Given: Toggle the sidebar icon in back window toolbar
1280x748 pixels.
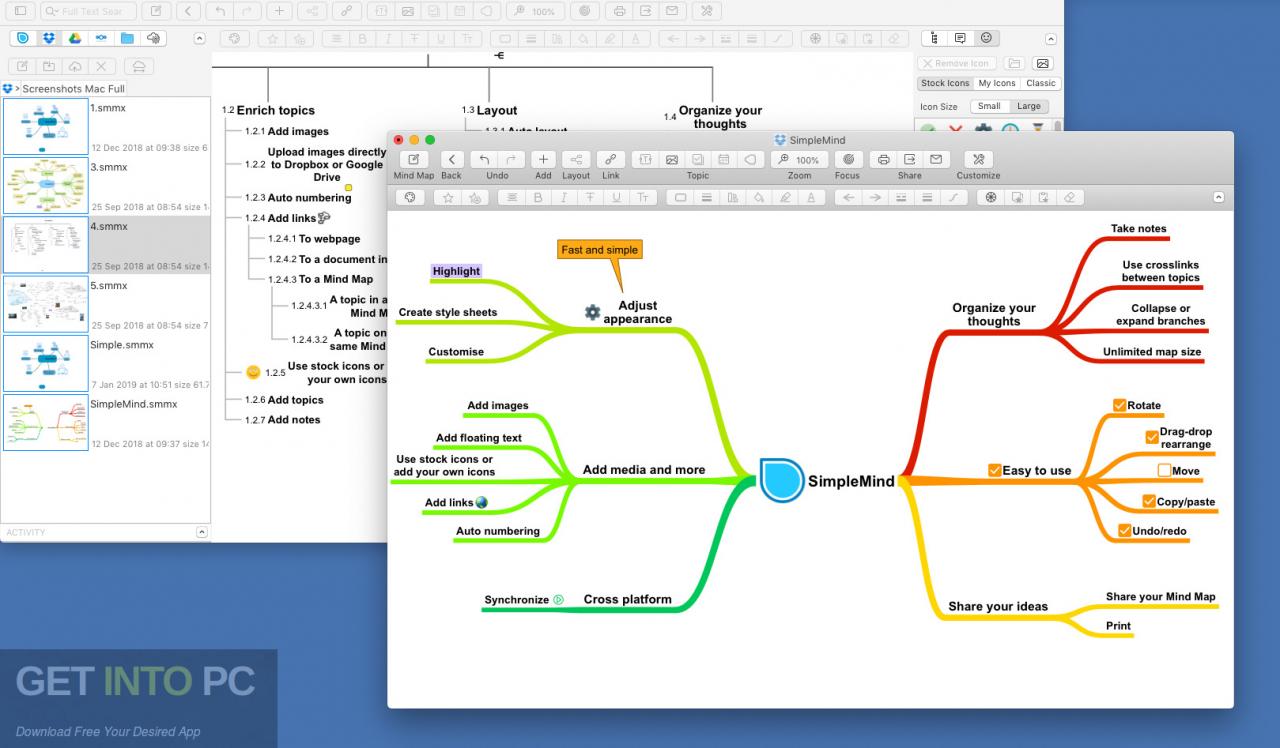Looking at the screenshot, I should coord(20,11).
